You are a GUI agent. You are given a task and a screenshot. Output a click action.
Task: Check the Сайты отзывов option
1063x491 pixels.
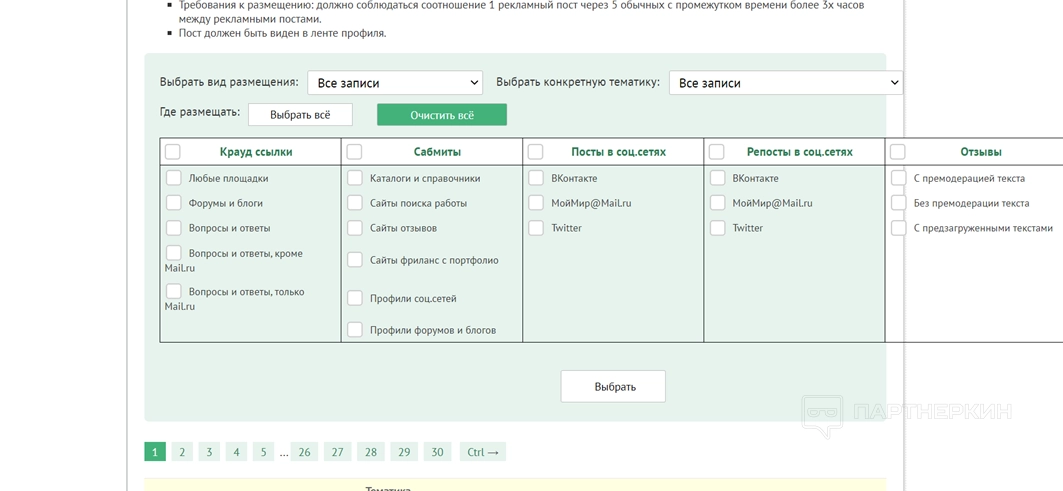coord(355,228)
